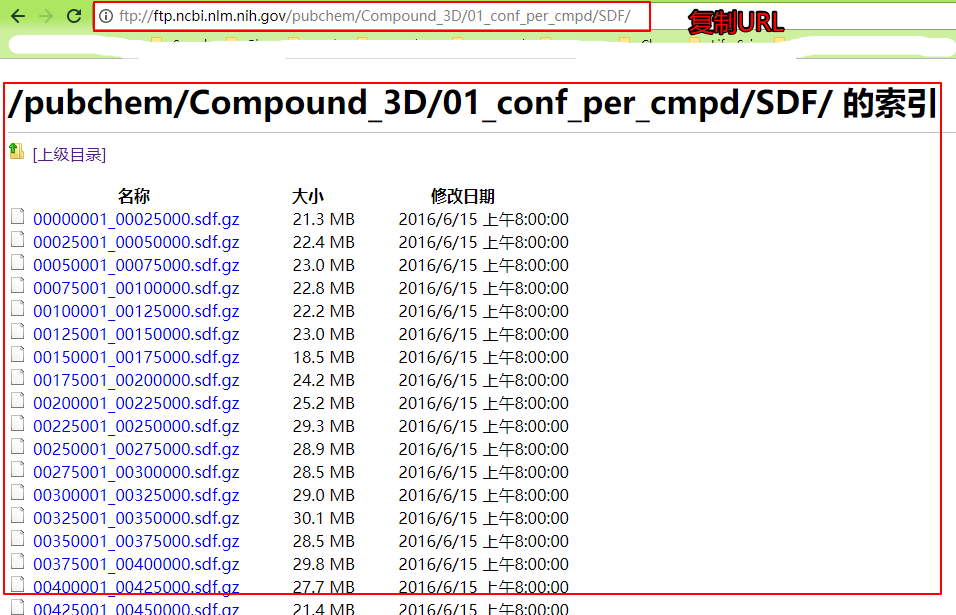The height and width of the screenshot is (615, 956).
Task: Click the 24.2 MB size value
Action: [x=324, y=380]
